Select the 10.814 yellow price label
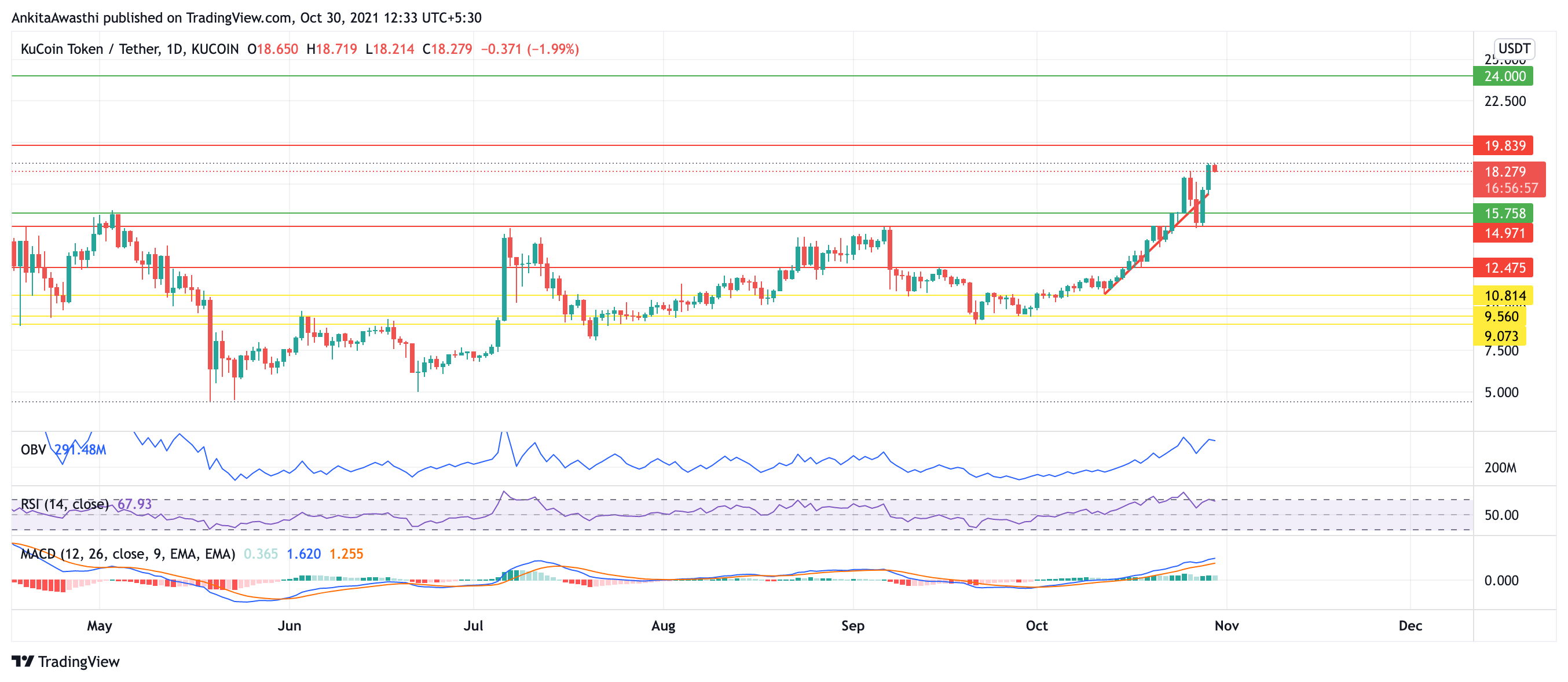Screen dimensions: 1568x682 (1503, 296)
